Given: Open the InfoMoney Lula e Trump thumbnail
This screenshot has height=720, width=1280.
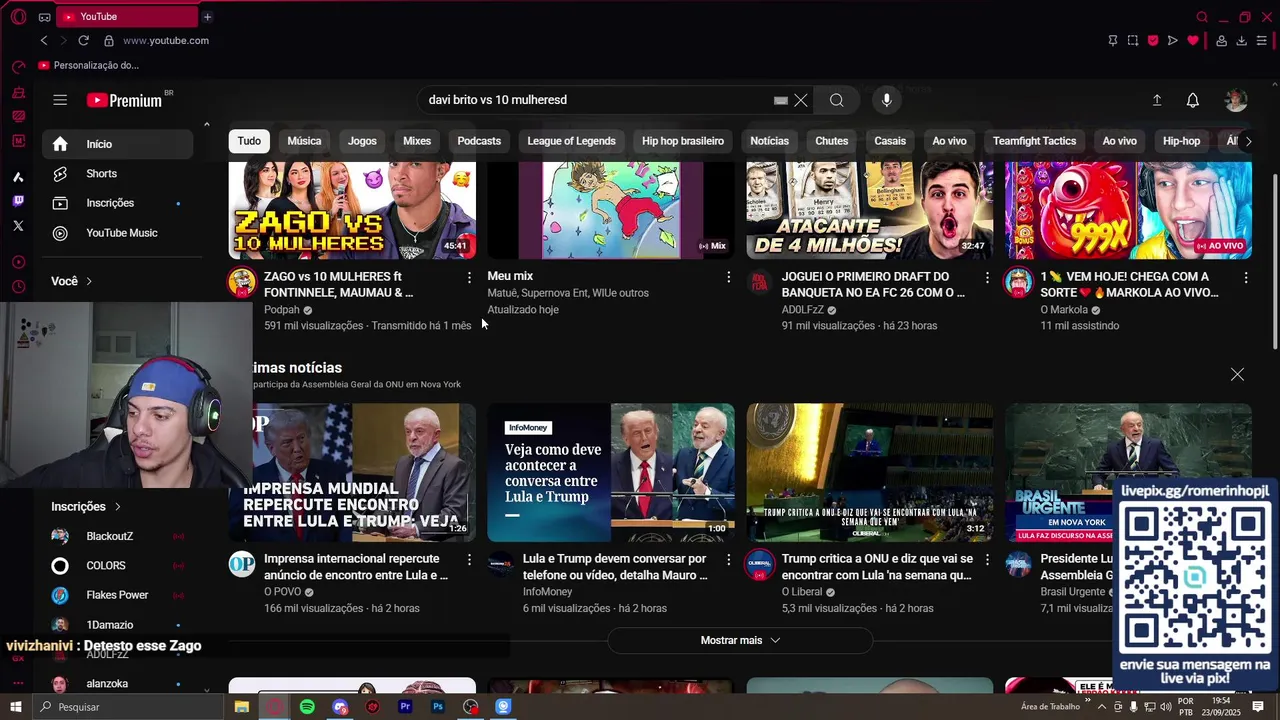Looking at the screenshot, I should (611, 472).
